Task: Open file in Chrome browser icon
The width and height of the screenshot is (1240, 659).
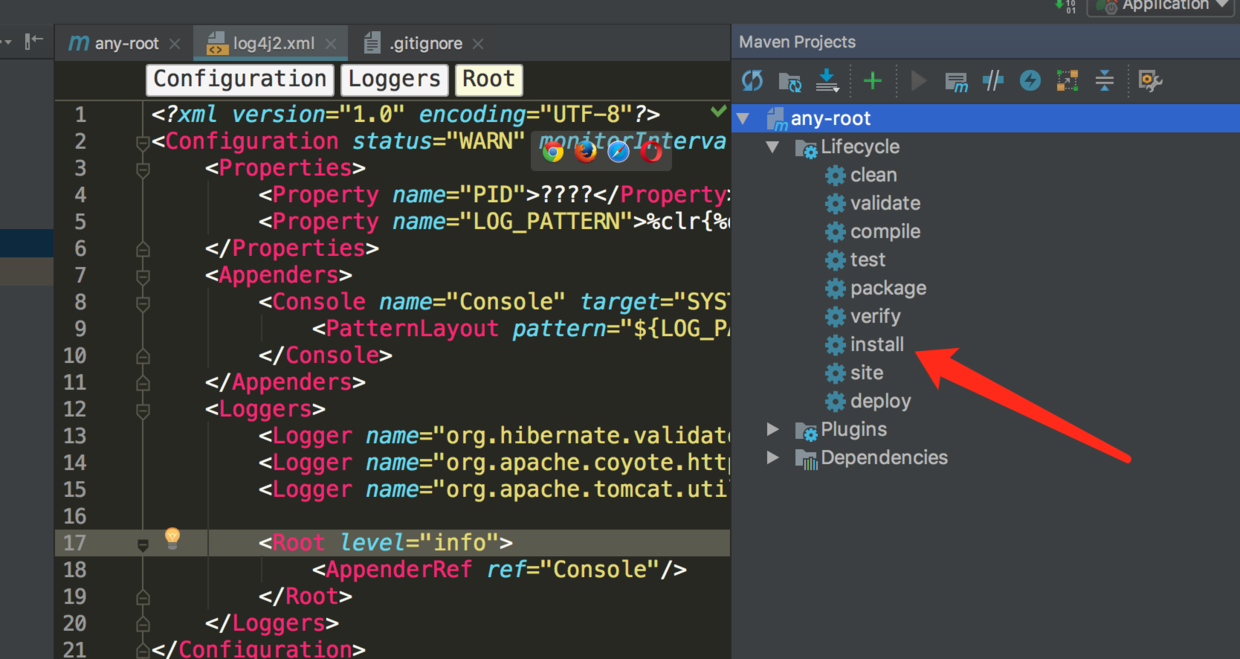Action: [553, 151]
